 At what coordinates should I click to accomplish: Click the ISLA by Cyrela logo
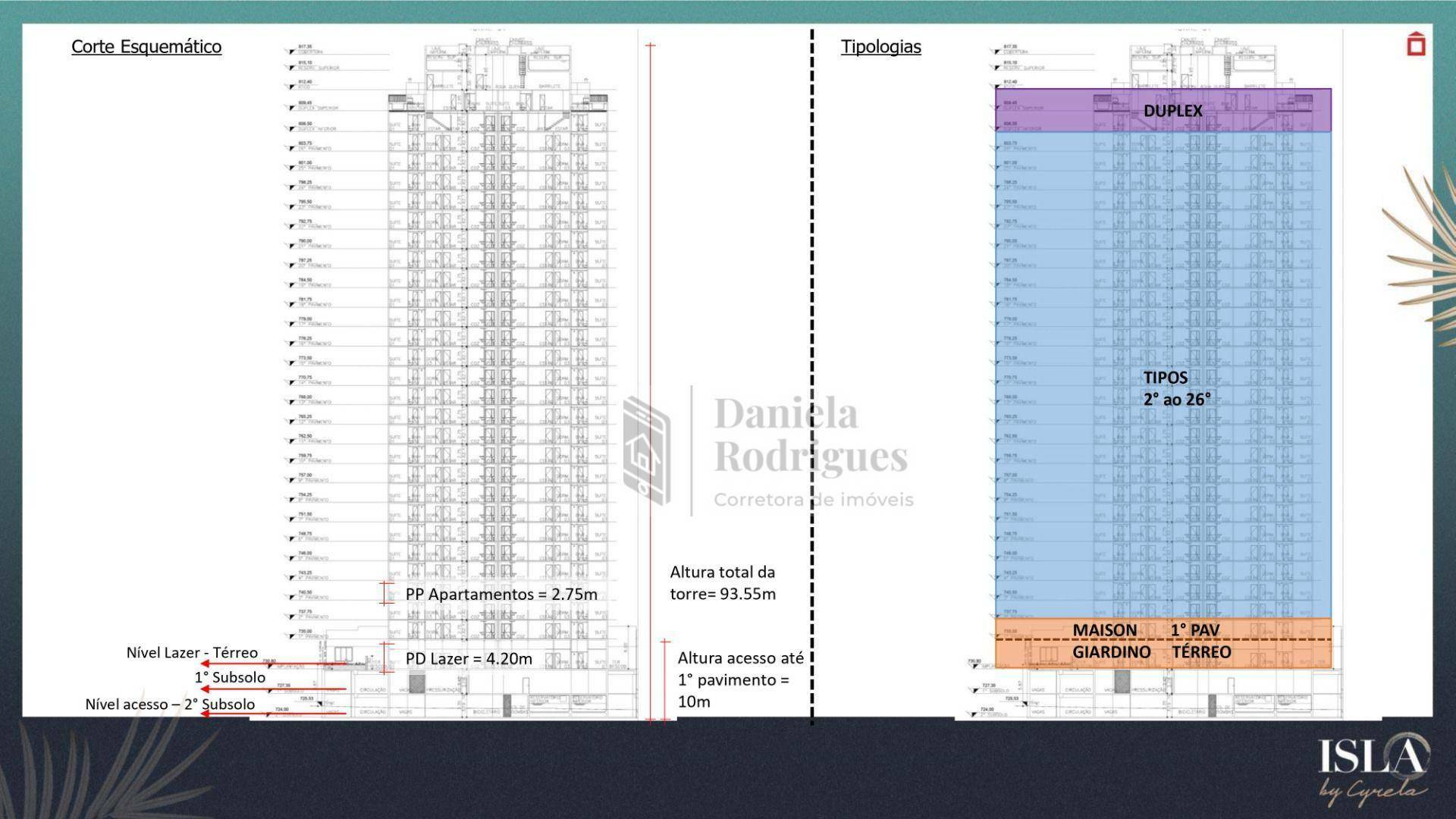pyautogui.click(x=1374, y=767)
